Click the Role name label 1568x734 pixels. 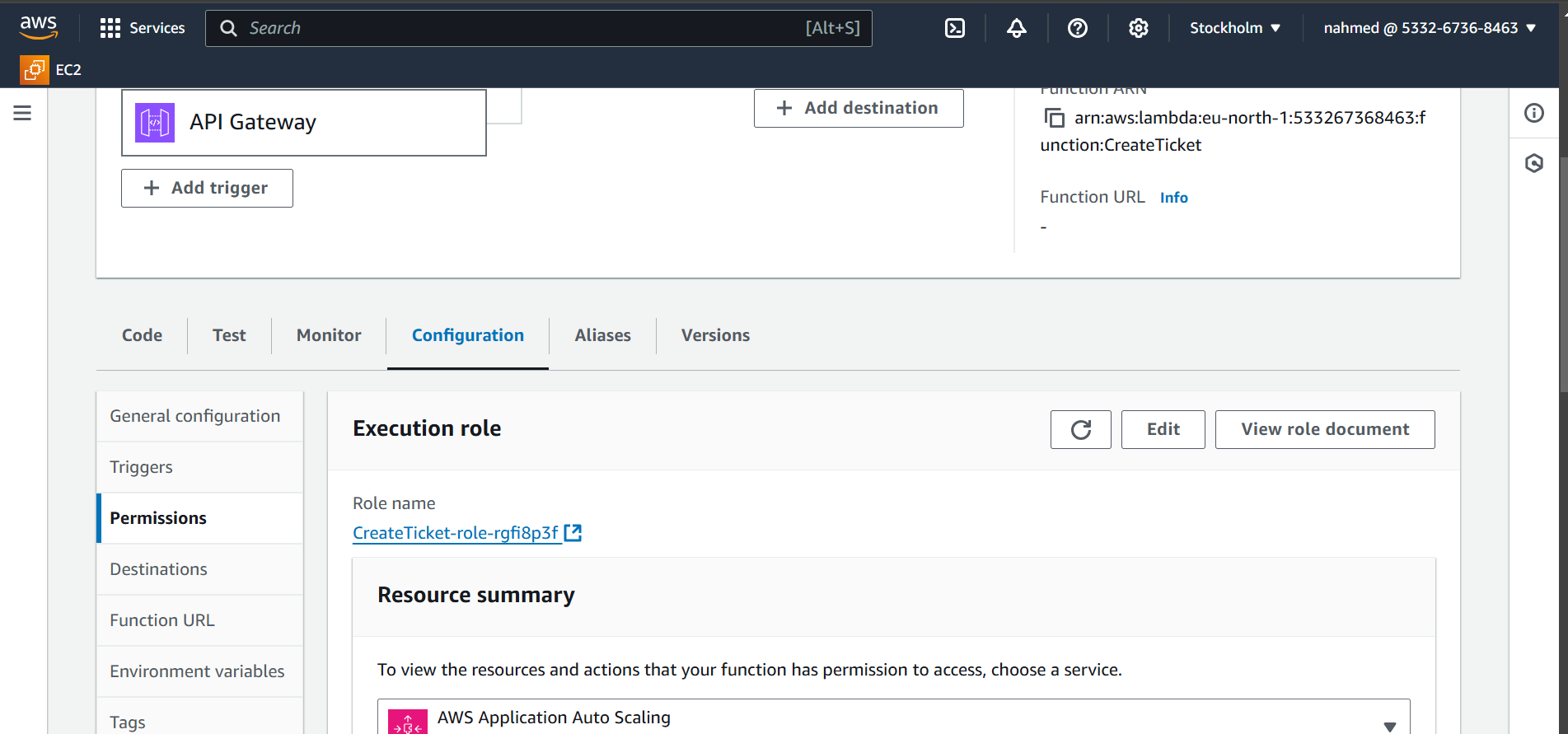tap(394, 503)
